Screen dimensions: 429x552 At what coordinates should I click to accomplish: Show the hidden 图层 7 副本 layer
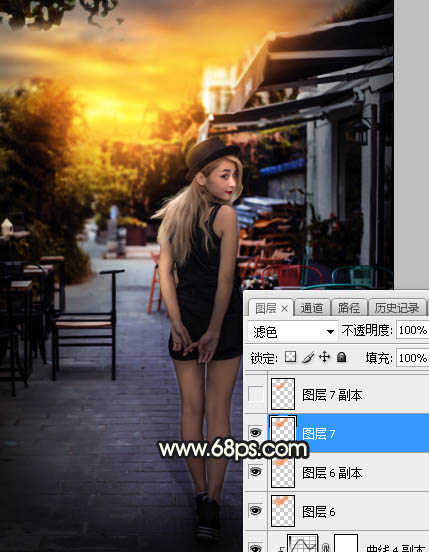[255, 394]
